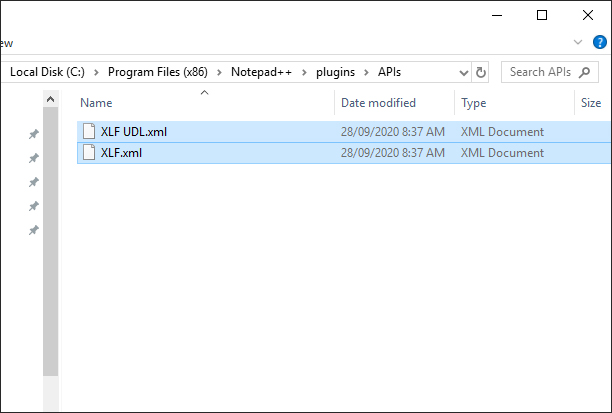This screenshot has height=413, width=612.
Task: Sort files by Type column
Action: coord(514,103)
